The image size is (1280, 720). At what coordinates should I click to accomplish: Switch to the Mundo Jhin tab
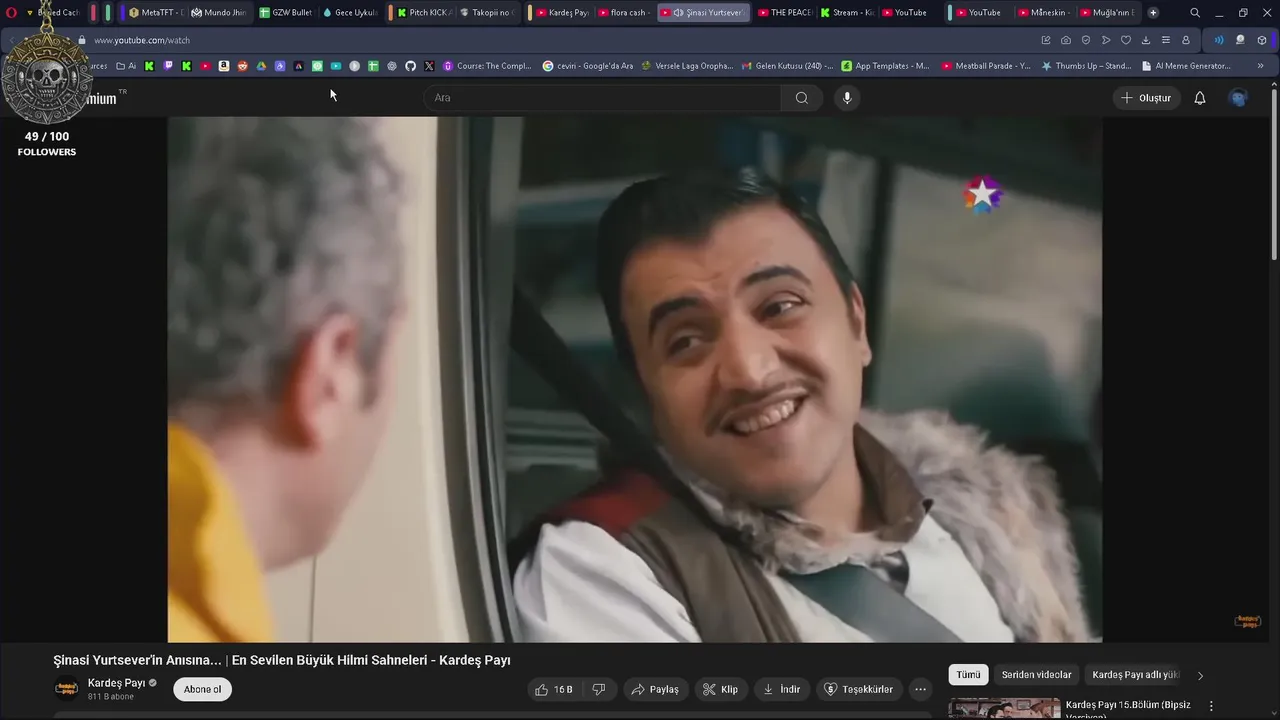pyautogui.click(x=218, y=13)
